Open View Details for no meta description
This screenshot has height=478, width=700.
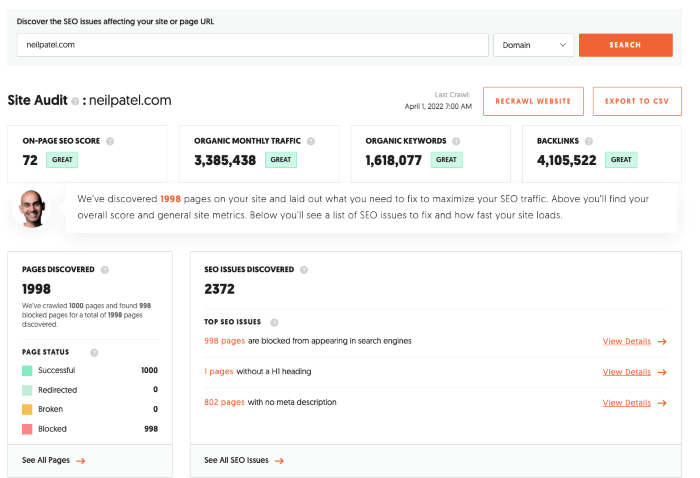[x=627, y=403]
